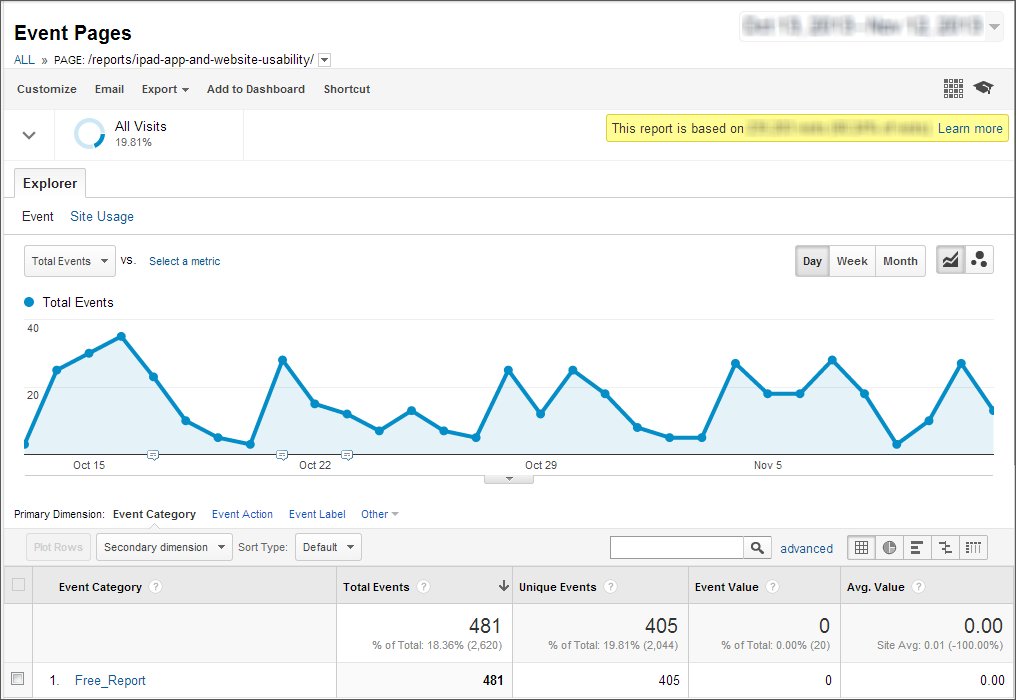The image size is (1016, 700).
Task: Switch to line chart view icon
Action: (950, 261)
